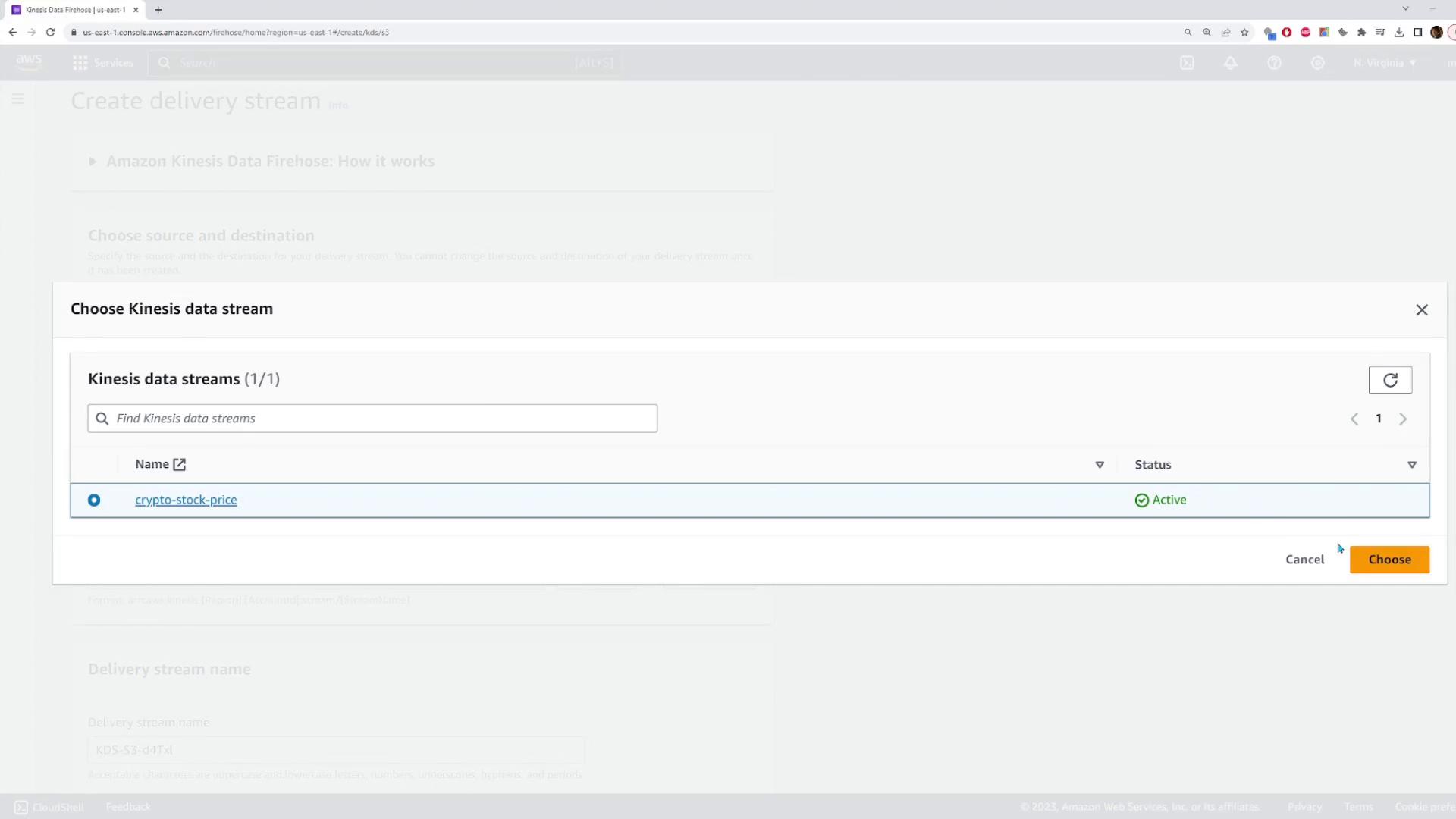The width and height of the screenshot is (1456, 819).
Task: Sort streams by Status column arrow
Action: [x=1412, y=465]
